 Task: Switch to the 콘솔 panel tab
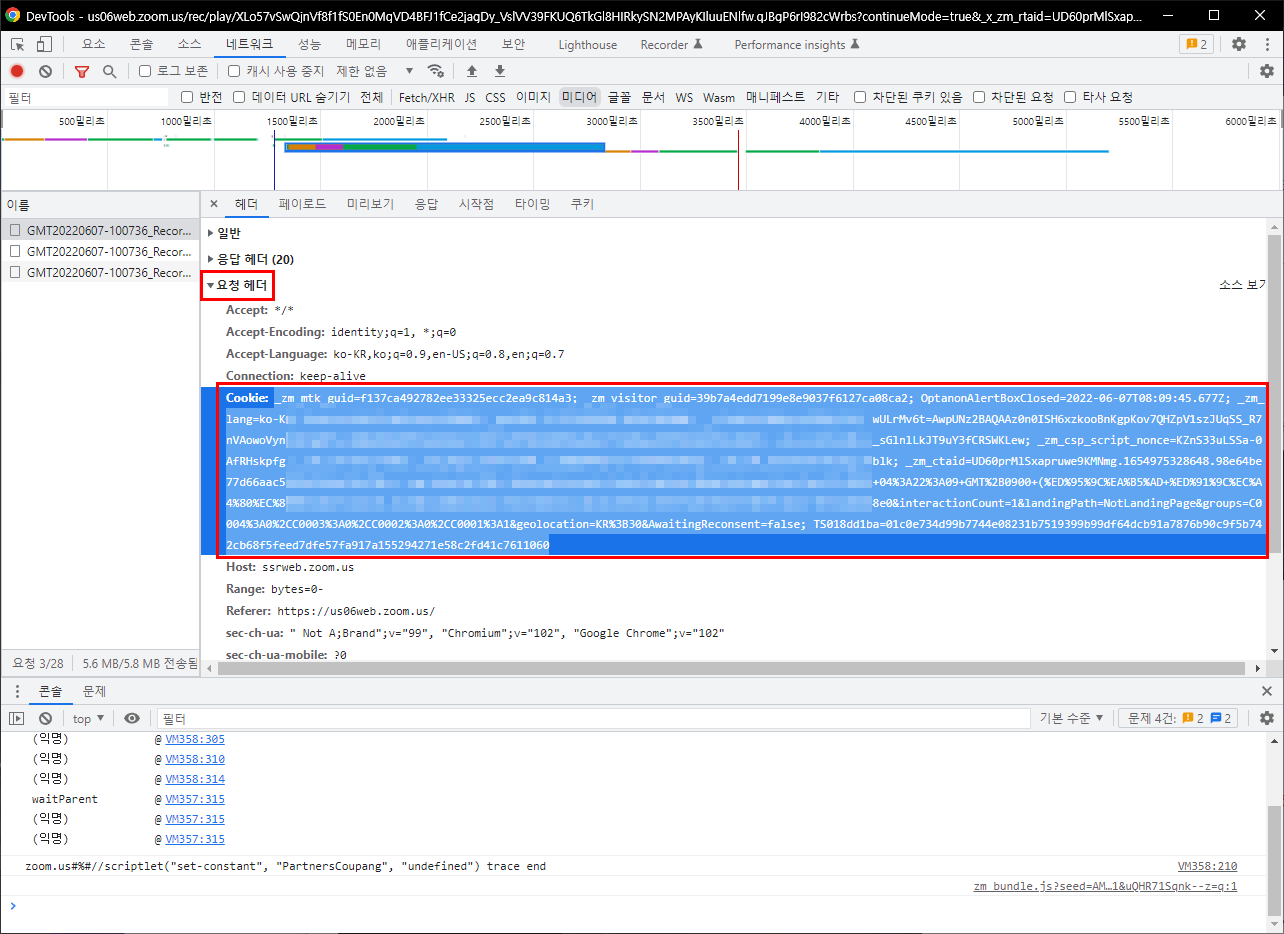pyautogui.click(x=142, y=44)
